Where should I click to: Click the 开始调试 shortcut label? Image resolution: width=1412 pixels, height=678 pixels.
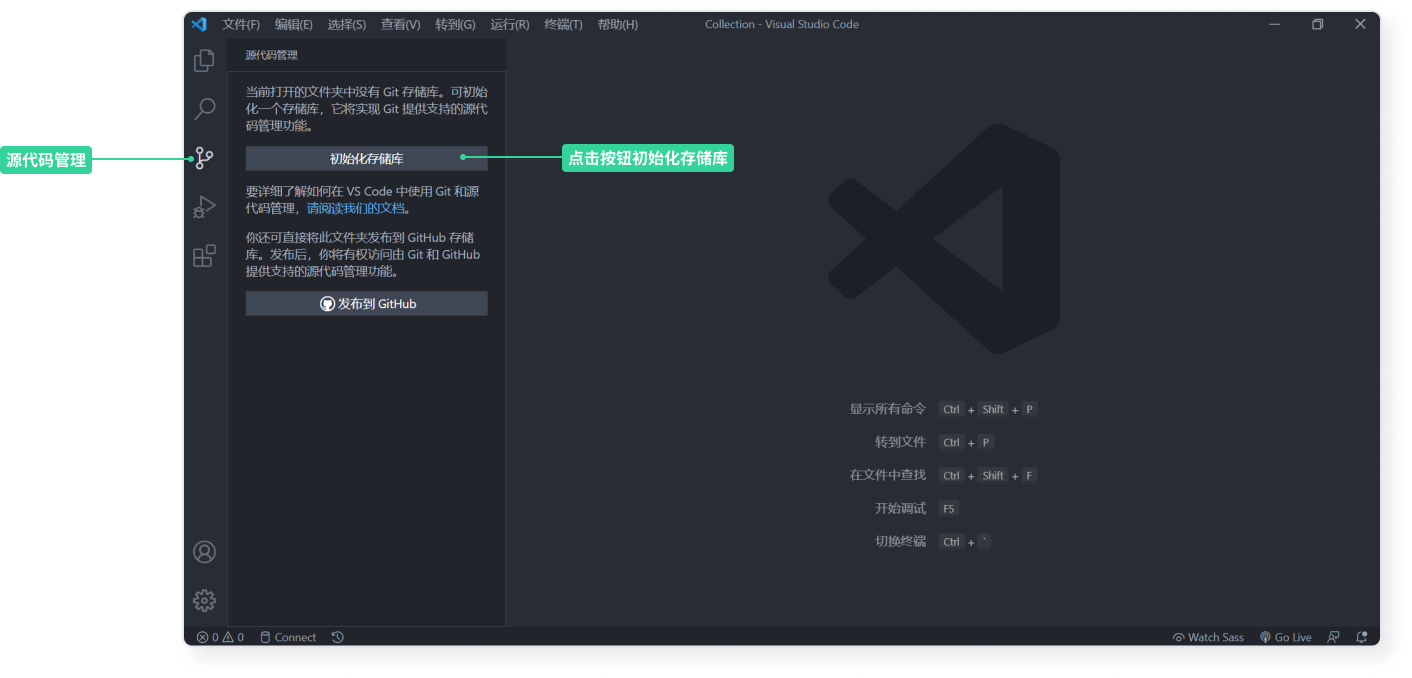901,508
